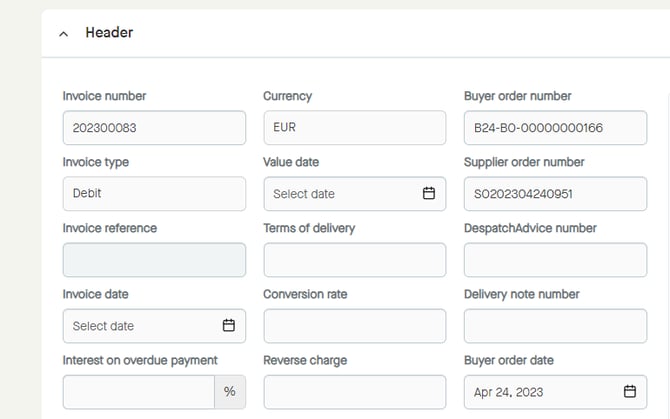Click the Interest on overdue payment input
This screenshot has width=670, height=419.
click(138, 392)
